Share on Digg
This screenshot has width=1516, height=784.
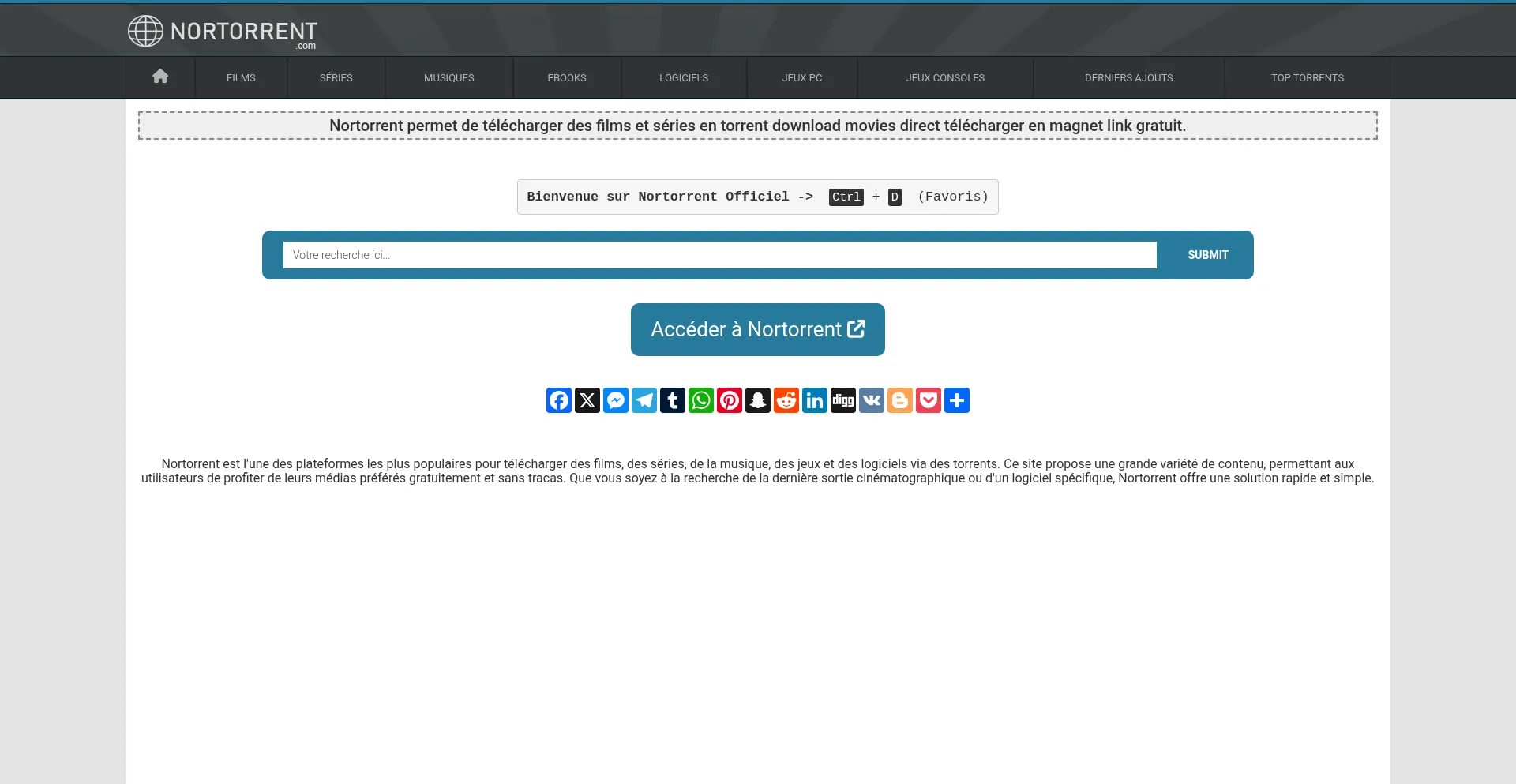[x=843, y=400]
